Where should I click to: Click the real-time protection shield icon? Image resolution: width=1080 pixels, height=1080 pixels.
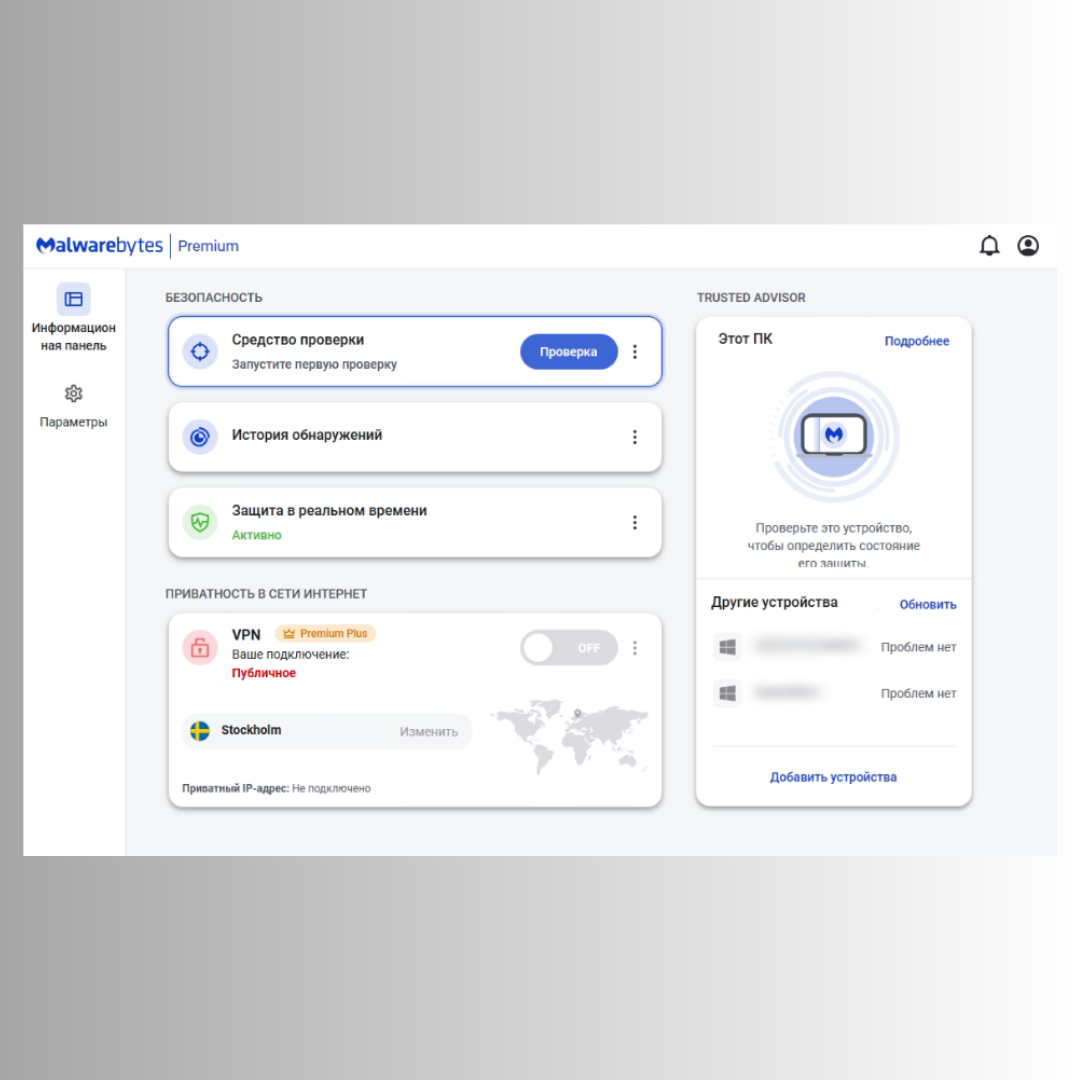(200, 522)
